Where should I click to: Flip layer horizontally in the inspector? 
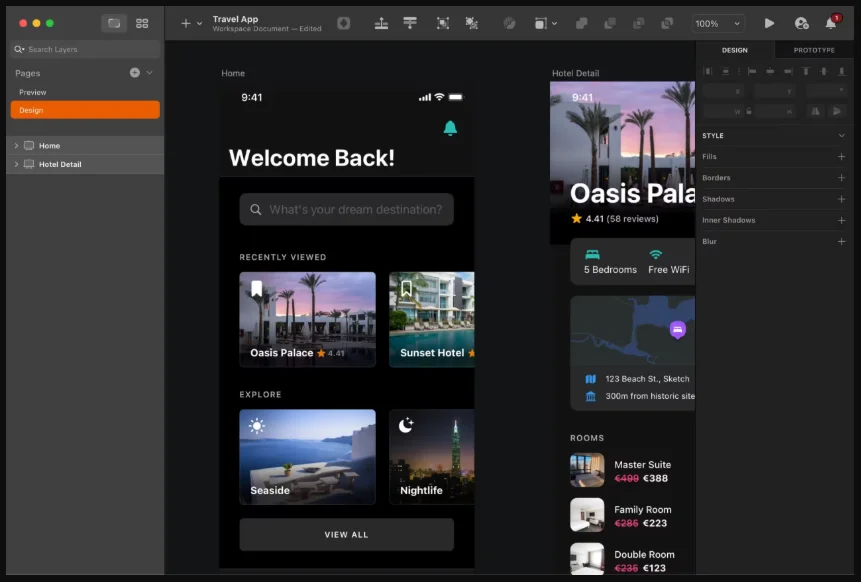[815, 111]
